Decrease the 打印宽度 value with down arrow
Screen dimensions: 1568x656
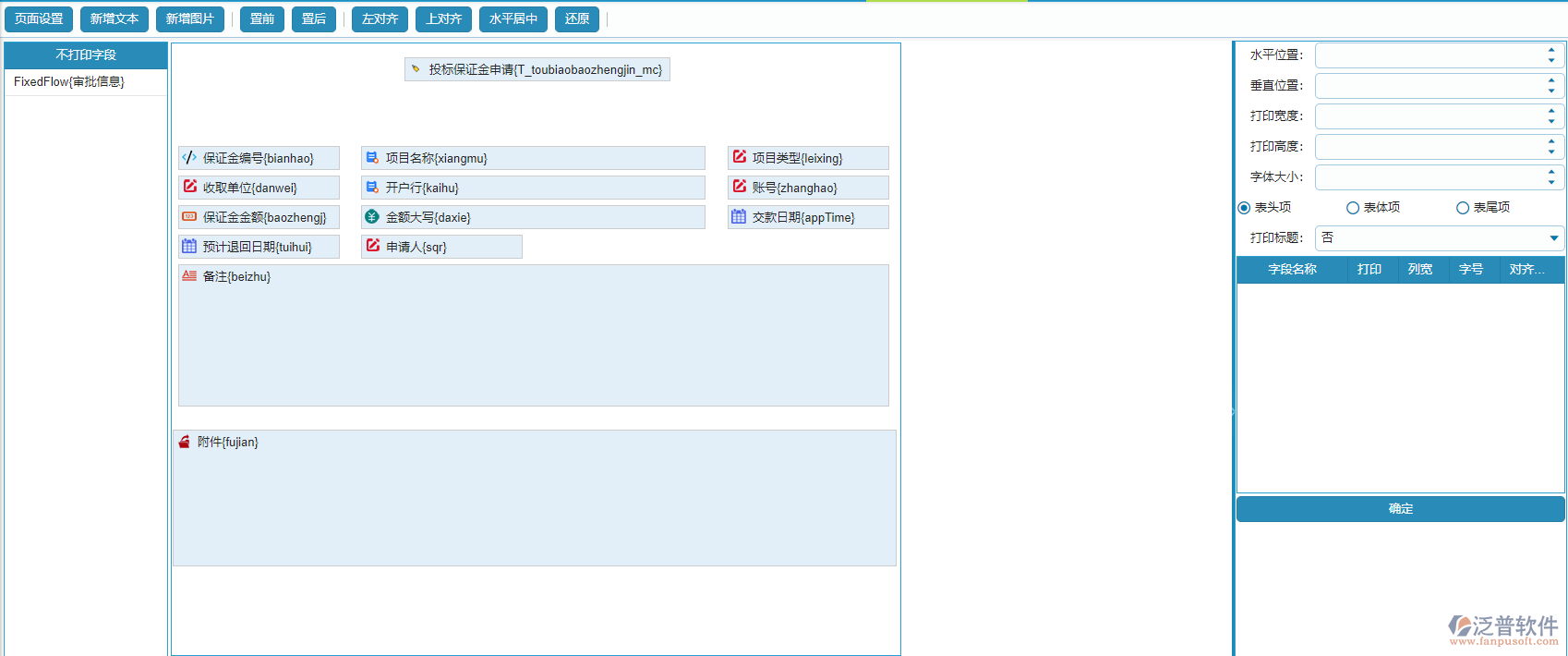[1551, 122]
